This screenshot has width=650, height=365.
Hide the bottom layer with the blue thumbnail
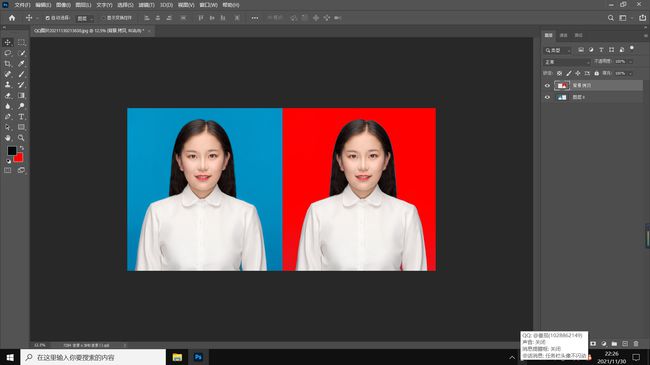(x=547, y=97)
